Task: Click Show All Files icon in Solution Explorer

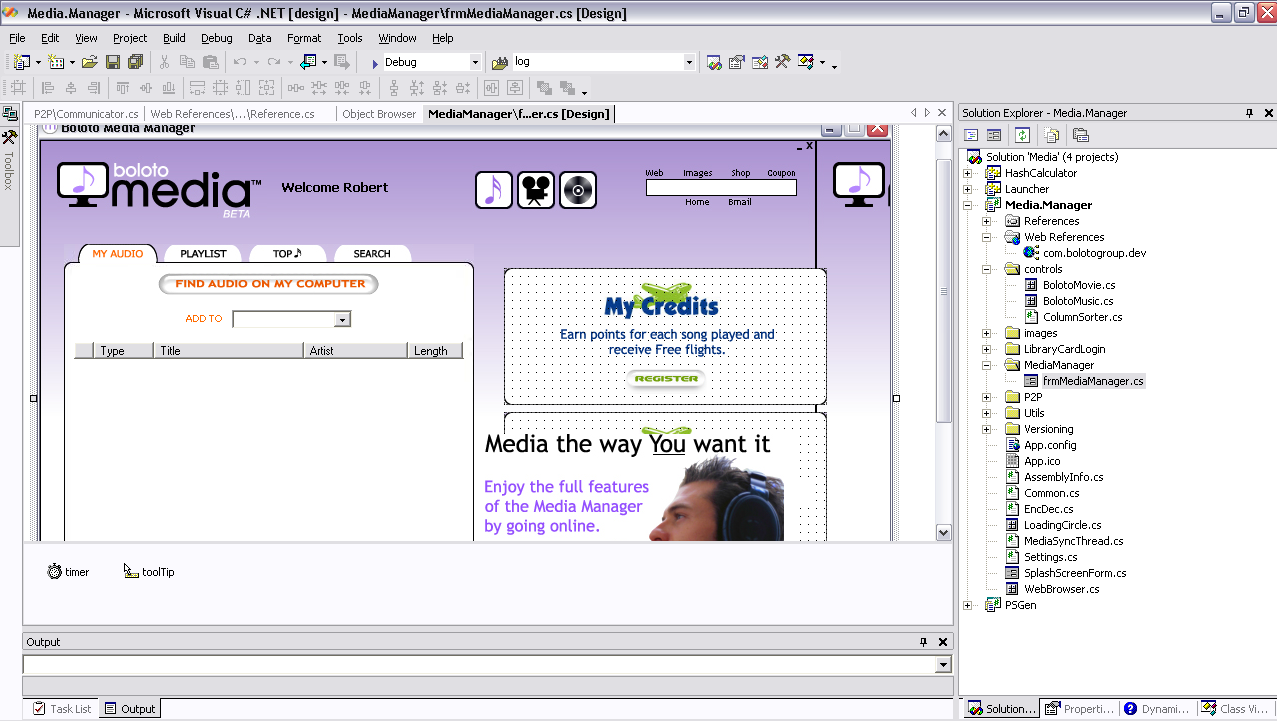Action: click(1051, 135)
